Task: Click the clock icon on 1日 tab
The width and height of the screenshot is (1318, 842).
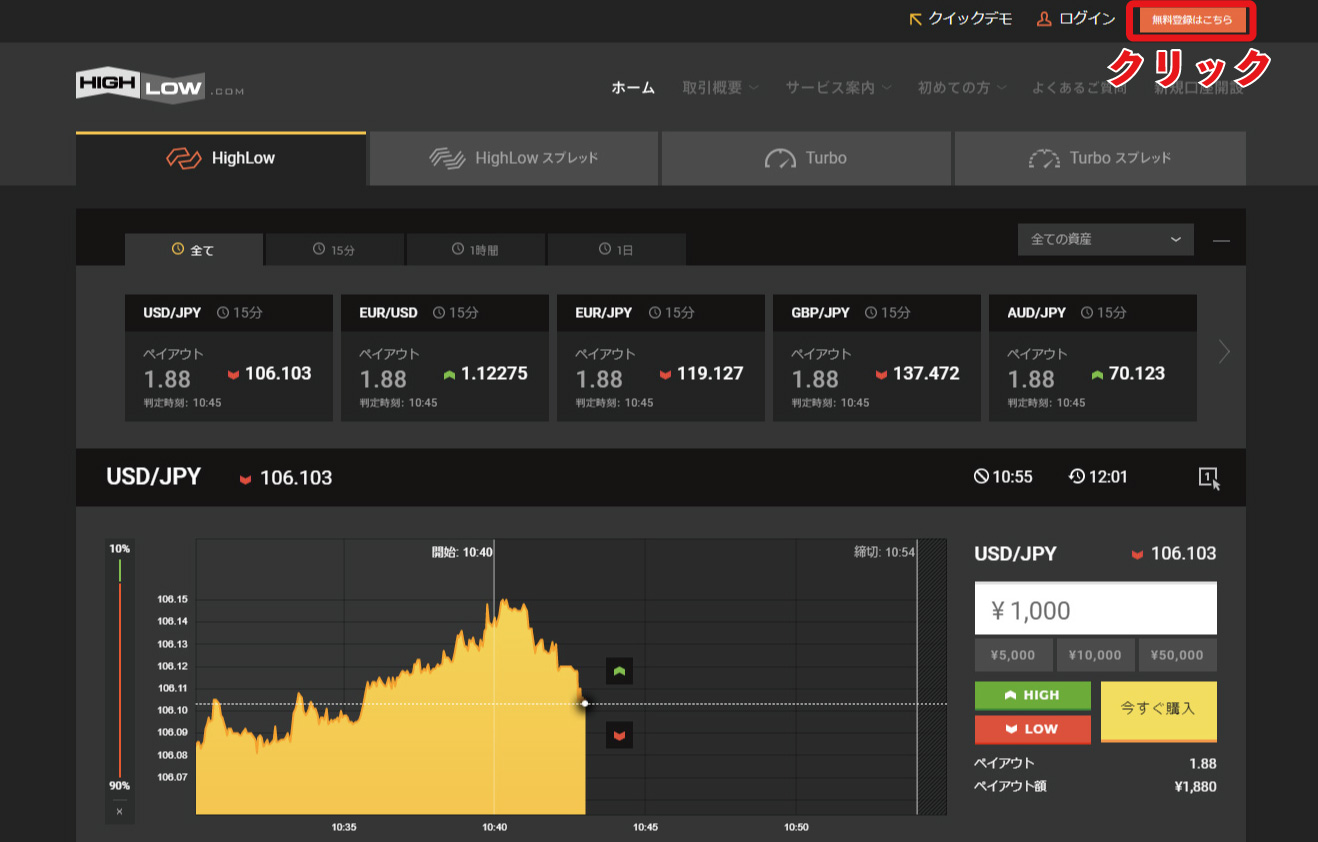Action: pos(605,249)
